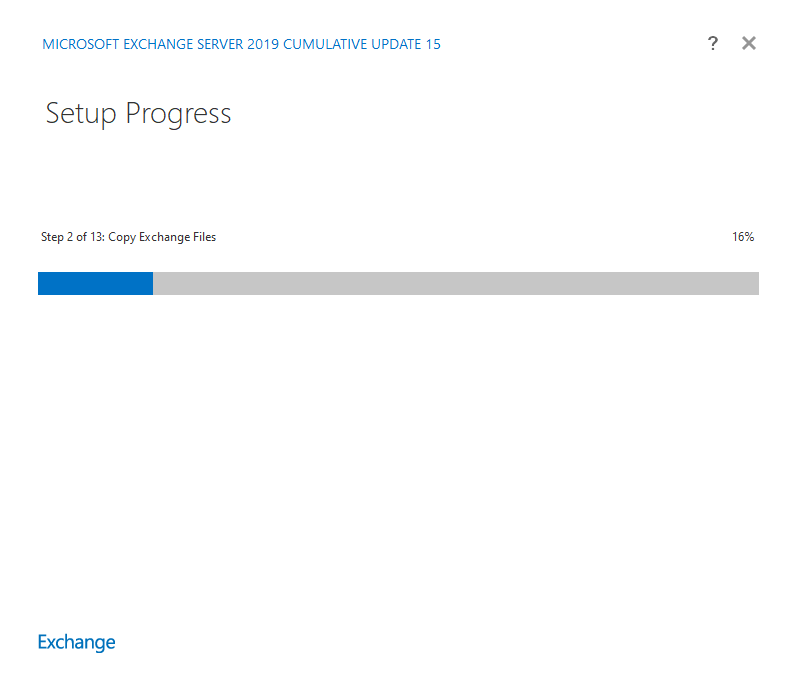Click the Setup Progress heading
Image resolution: width=791 pixels, height=686 pixels.
(x=138, y=113)
